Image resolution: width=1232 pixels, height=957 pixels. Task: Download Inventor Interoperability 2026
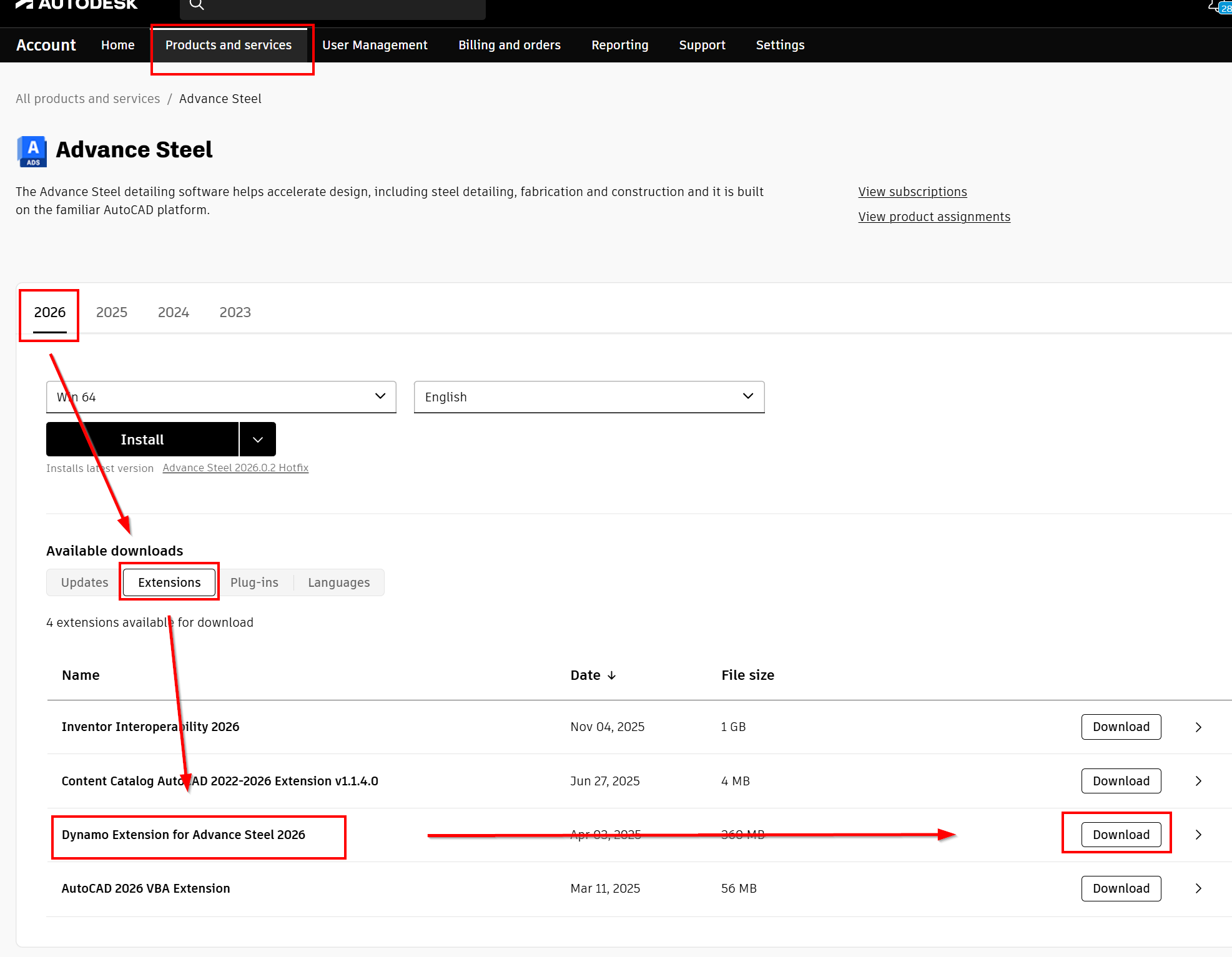pos(1121,727)
